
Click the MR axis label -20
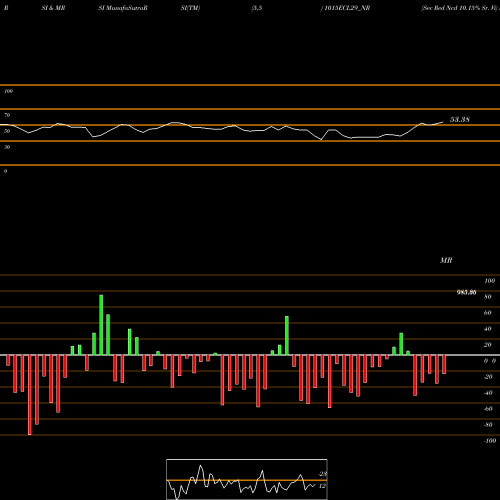[488, 377]
